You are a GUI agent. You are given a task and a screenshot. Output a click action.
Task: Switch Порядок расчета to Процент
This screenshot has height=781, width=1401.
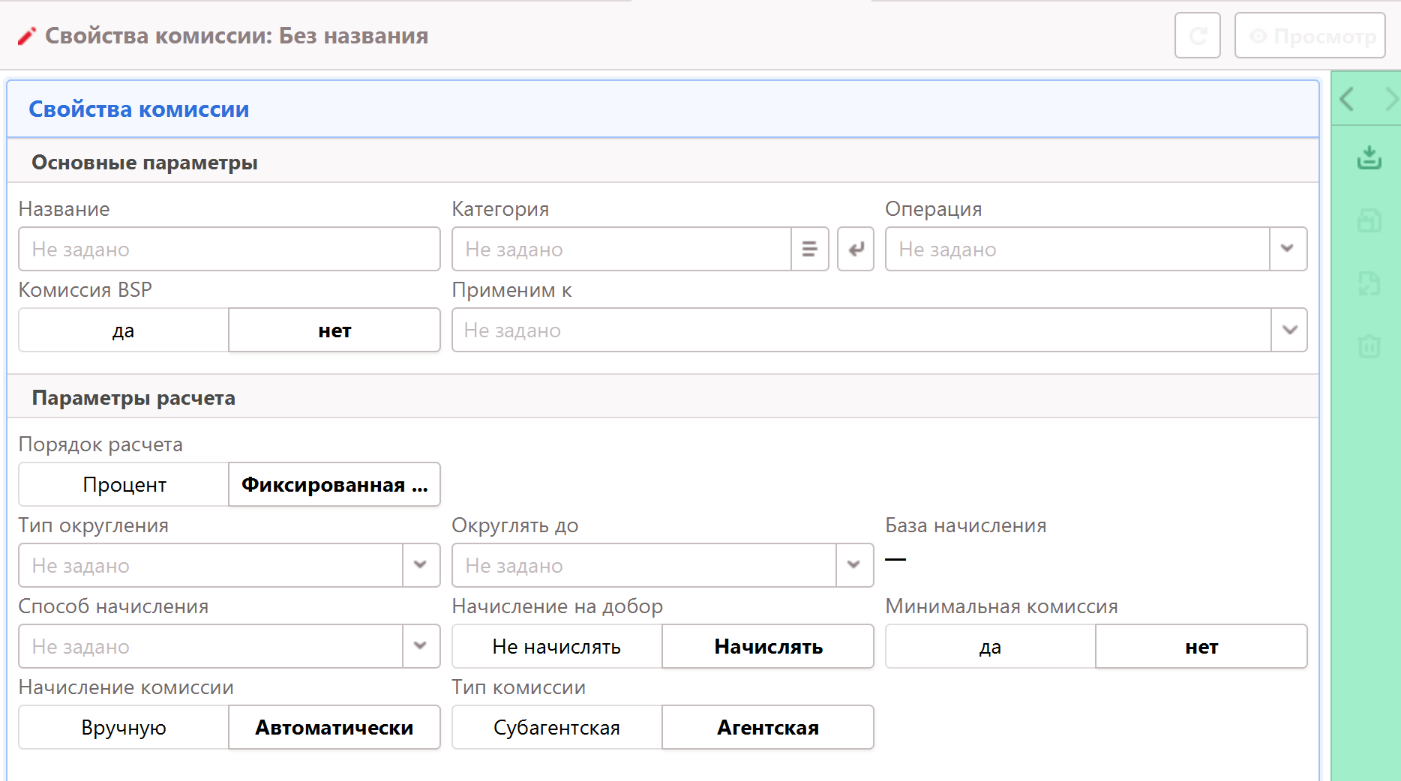tap(124, 485)
